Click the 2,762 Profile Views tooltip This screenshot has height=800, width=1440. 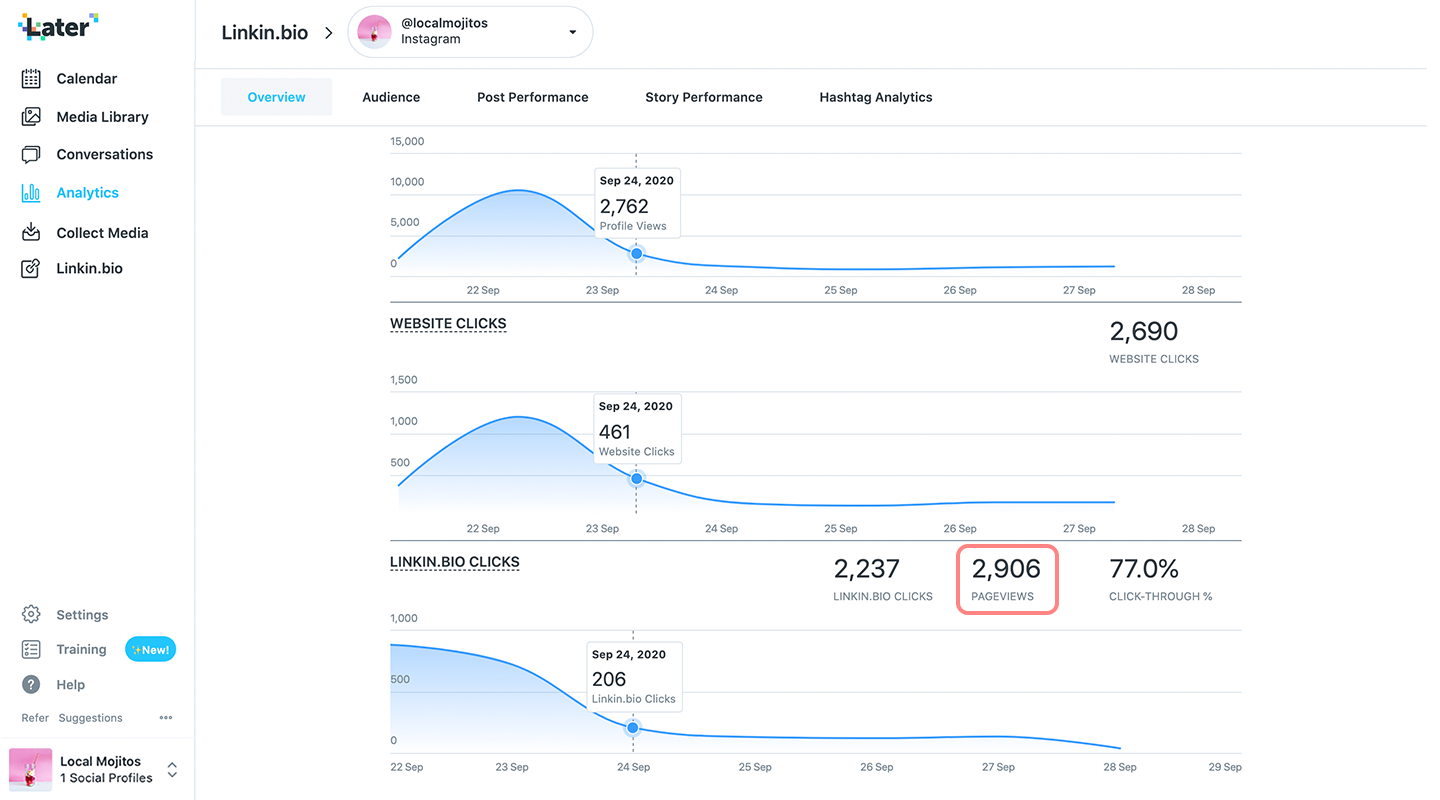(x=637, y=203)
